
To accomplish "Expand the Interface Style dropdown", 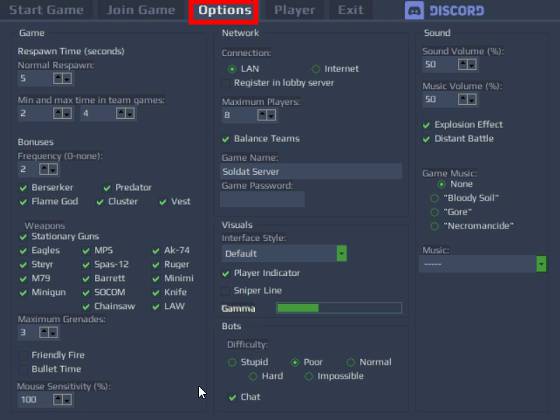I will pyautogui.click(x=341, y=254).
